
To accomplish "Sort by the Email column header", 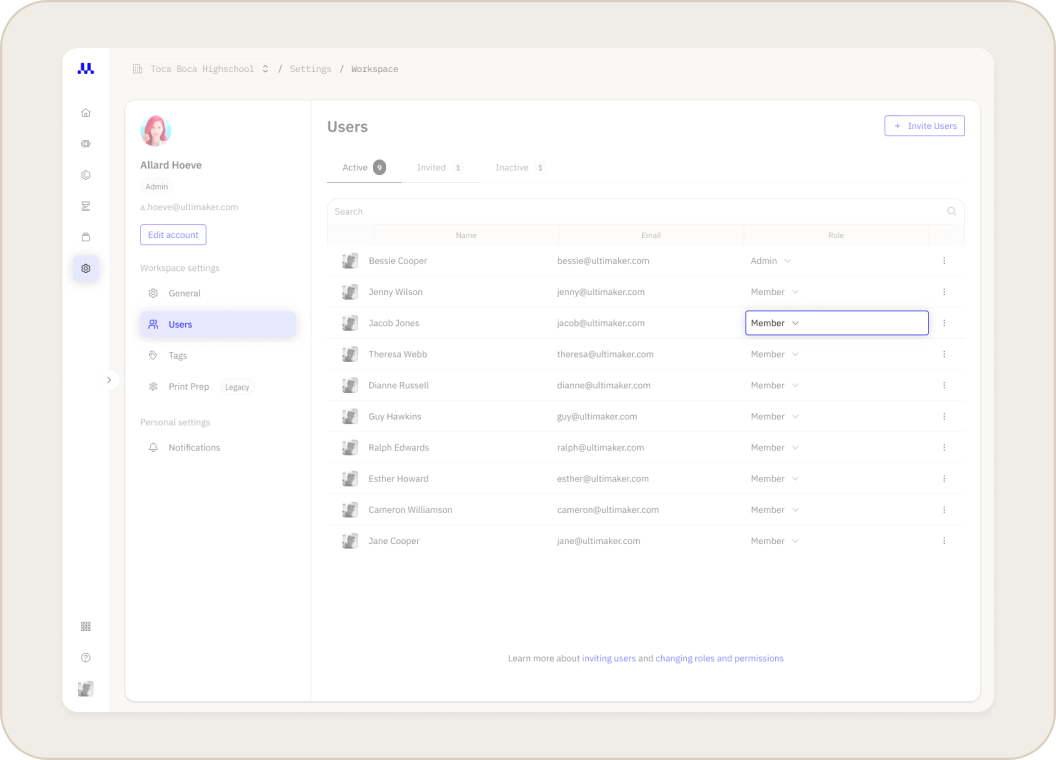I will pyautogui.click(x=651, y=235).
